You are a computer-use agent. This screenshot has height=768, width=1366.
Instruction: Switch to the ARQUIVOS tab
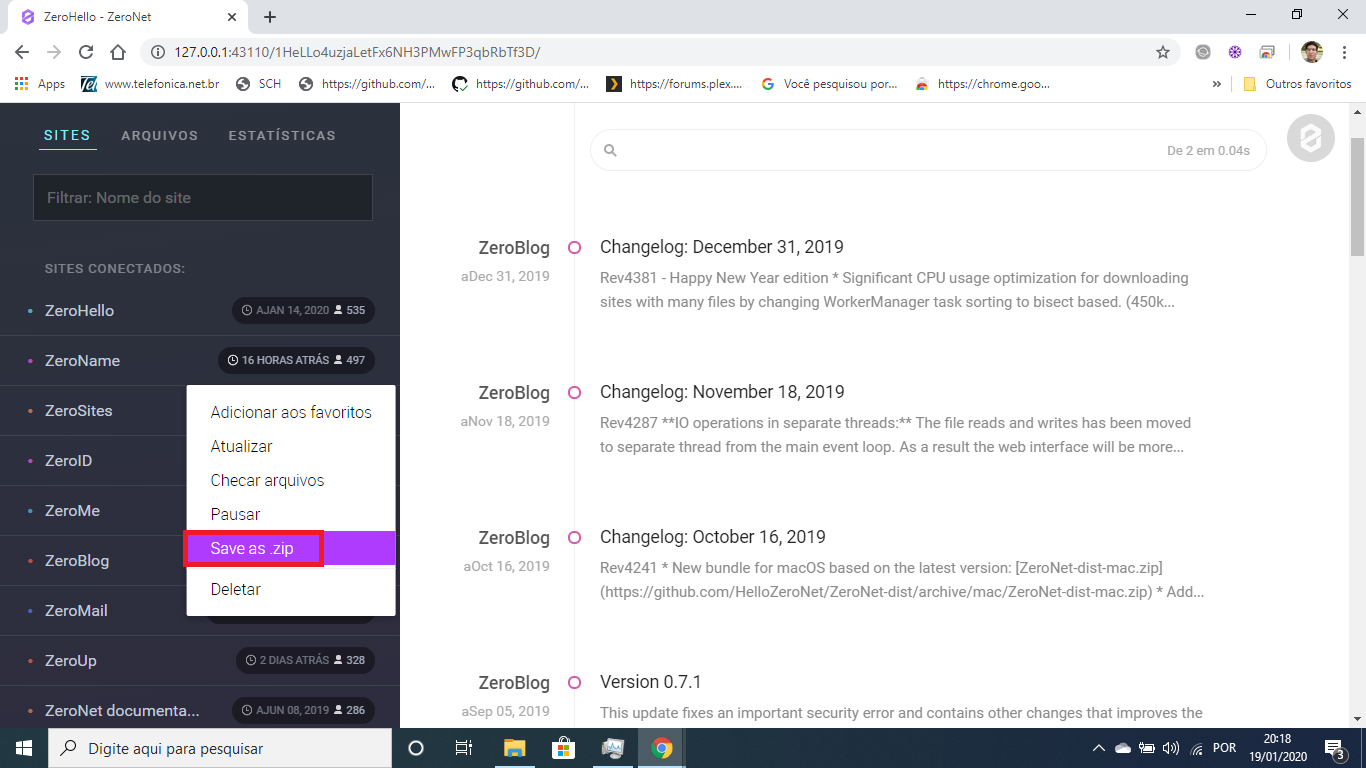tap(160, 136)
